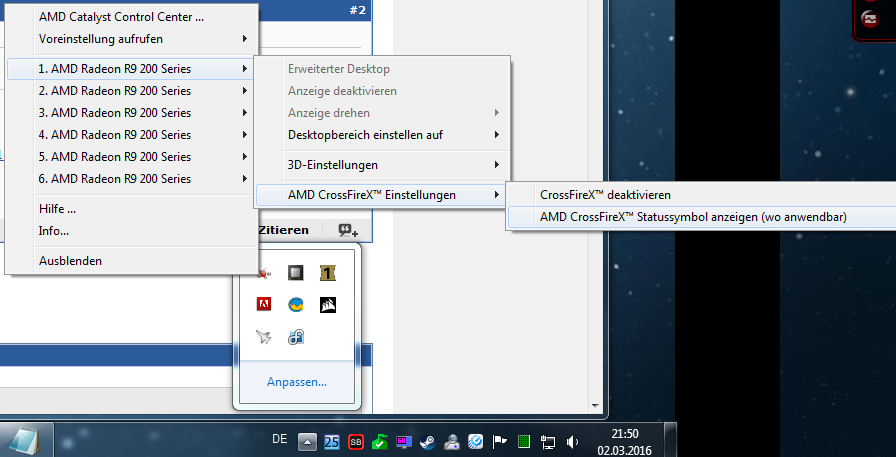This screenshot has width=896, height=457.
Task: Toggle AMD CrossFireX Statussymbol anzeigen option
Action: [702, 217]
